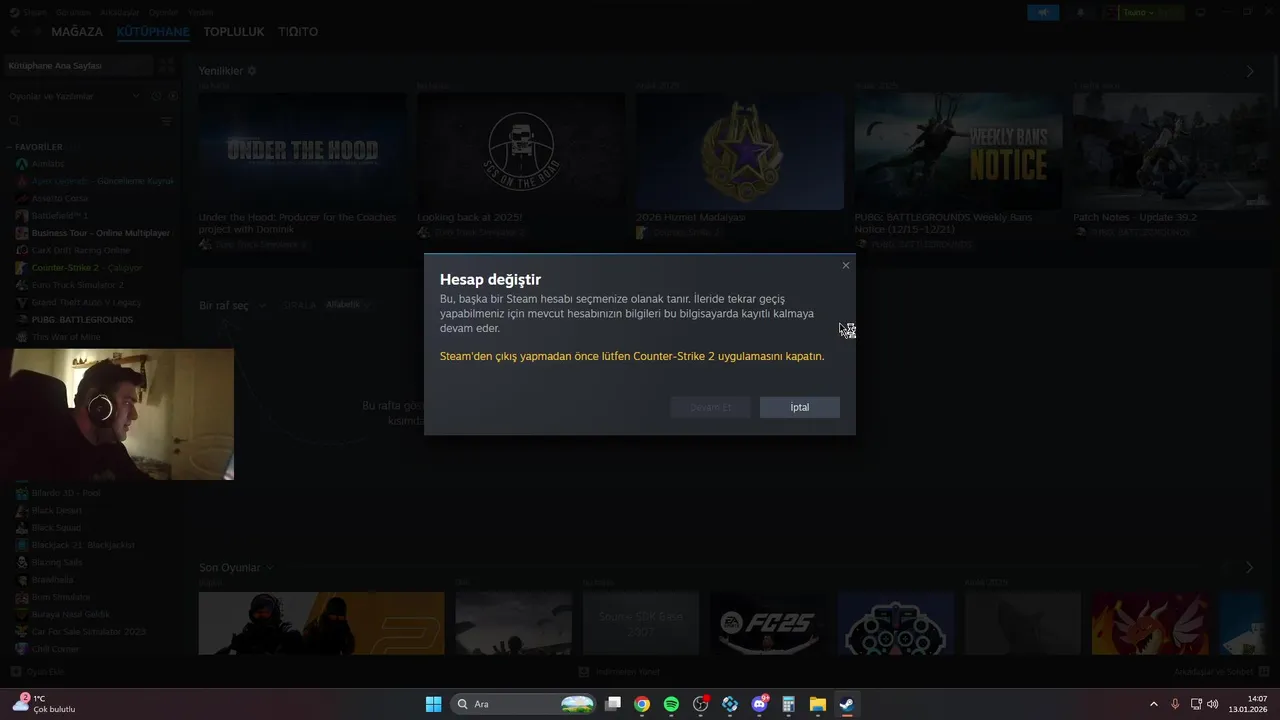Click the Steam taskbar icon
The width and height of the screenshot is (1280, 720).
point(846,704)
